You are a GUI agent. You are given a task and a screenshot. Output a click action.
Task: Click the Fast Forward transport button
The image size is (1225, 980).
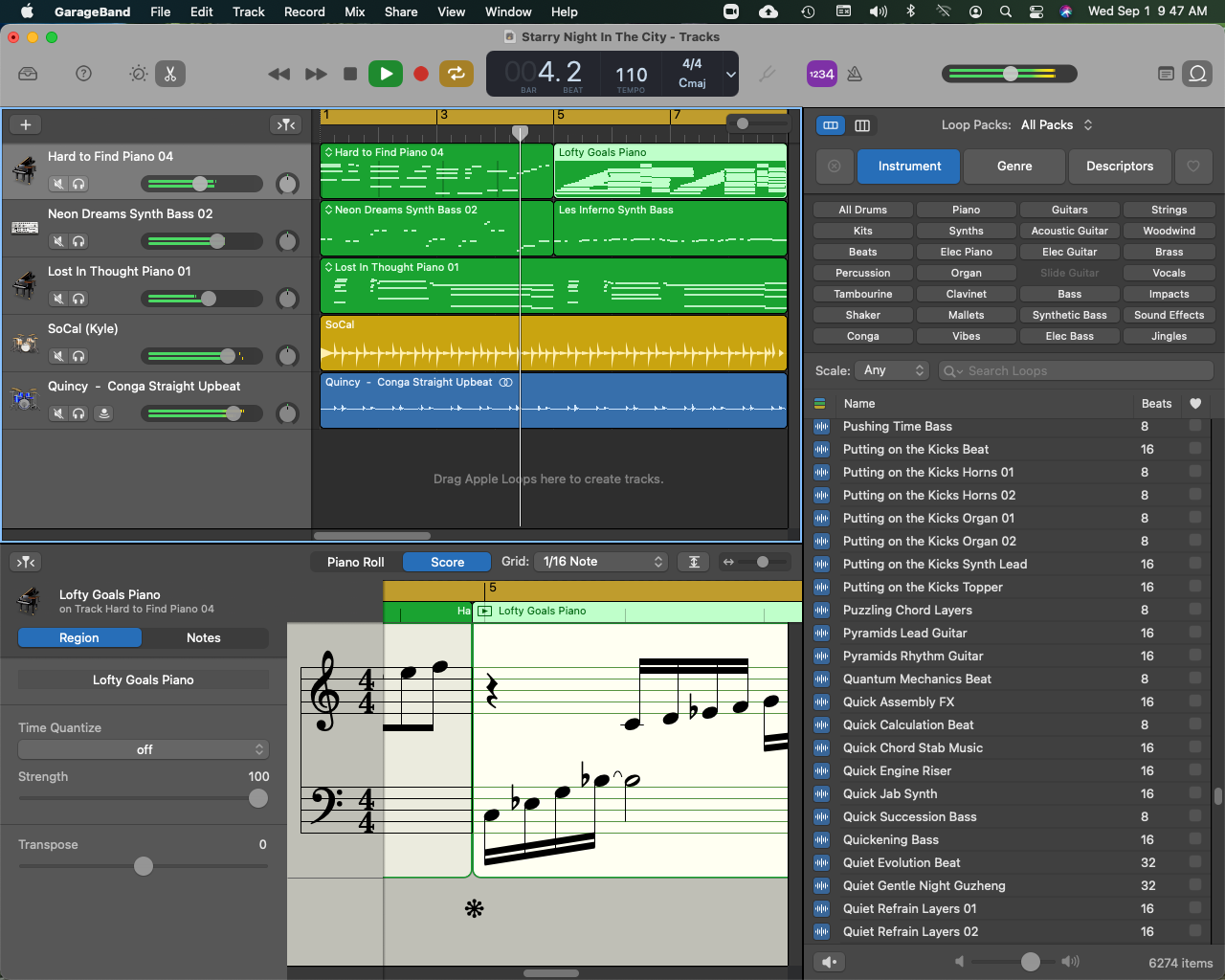(x=316, y=74)
